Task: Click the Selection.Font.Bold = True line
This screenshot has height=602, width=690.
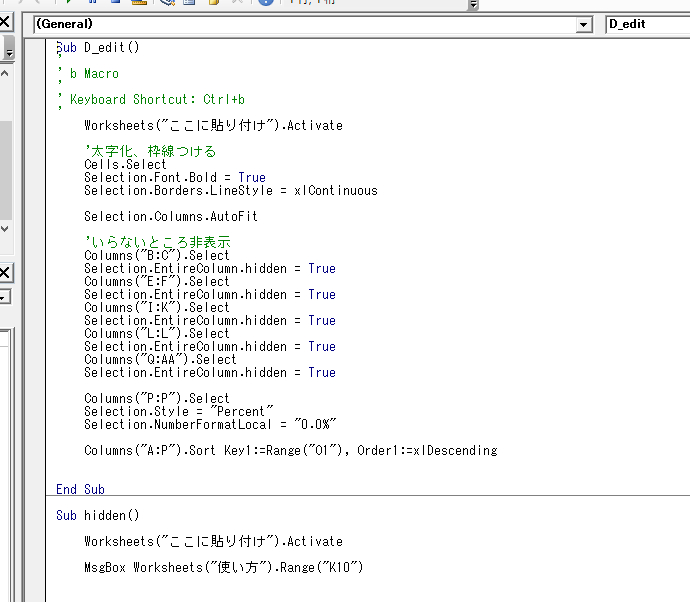Action: coord(175,177)
